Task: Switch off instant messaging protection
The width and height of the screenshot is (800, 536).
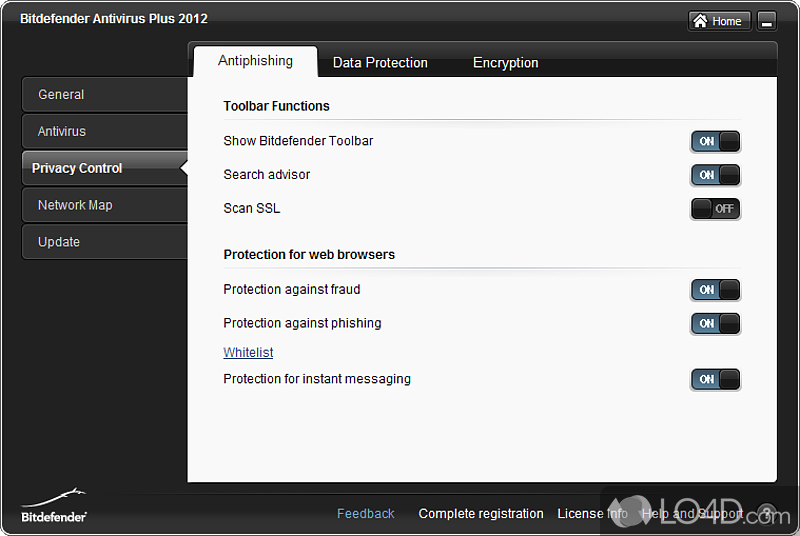Action: [716, 380]
